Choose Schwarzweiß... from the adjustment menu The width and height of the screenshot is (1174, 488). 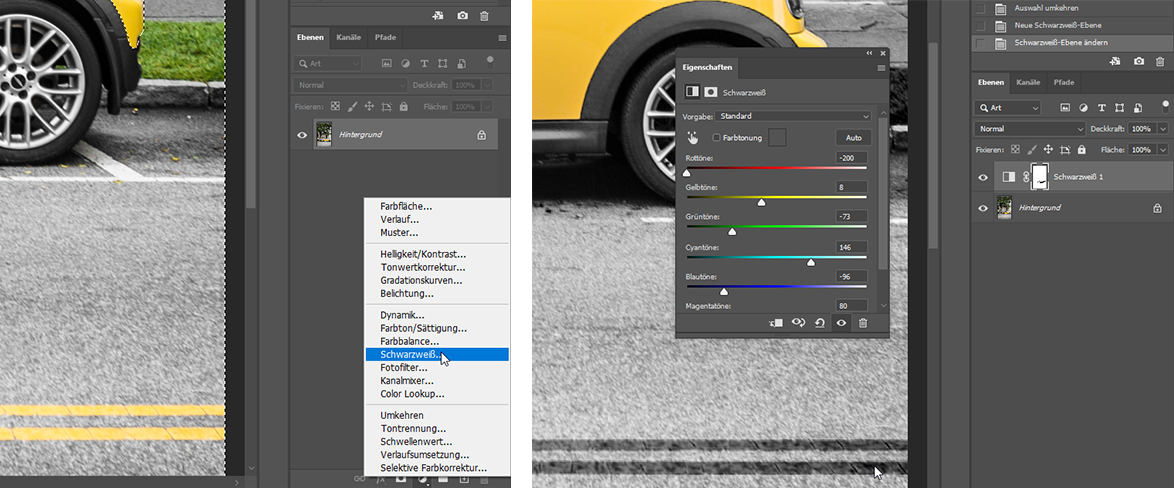coord(437,355)
